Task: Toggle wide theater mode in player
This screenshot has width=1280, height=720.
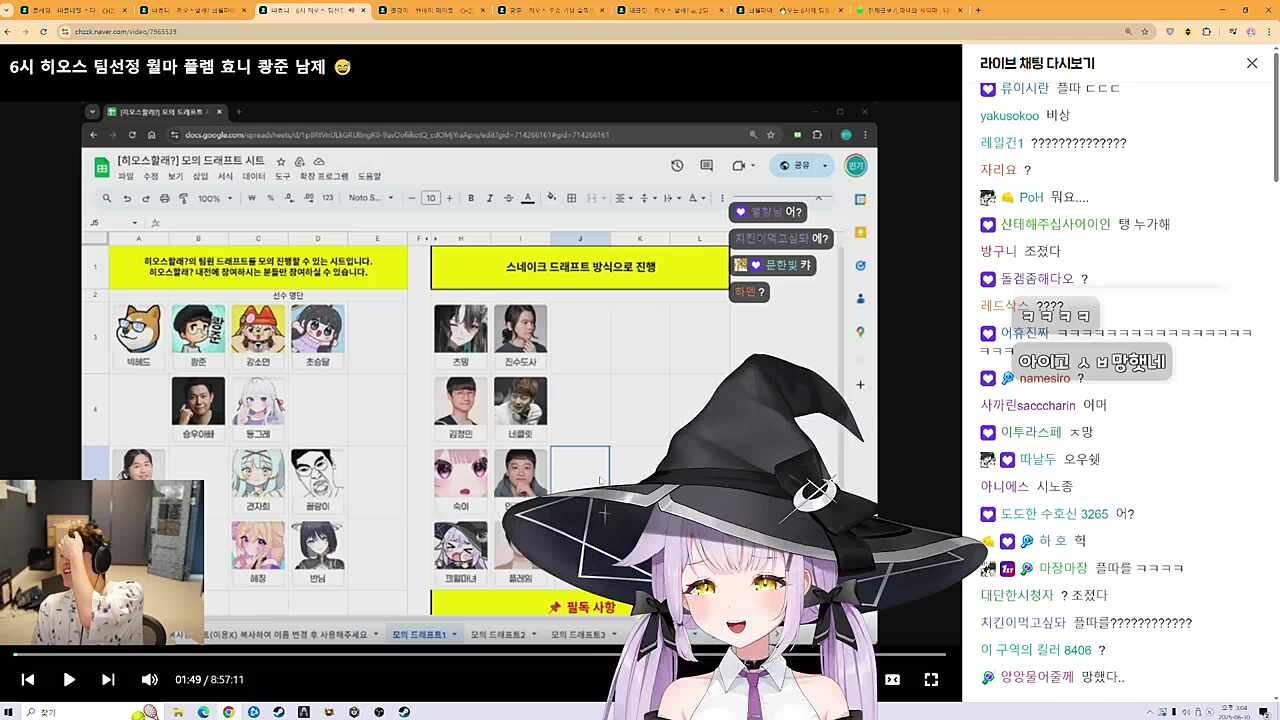Action: (x=892, y=680)
